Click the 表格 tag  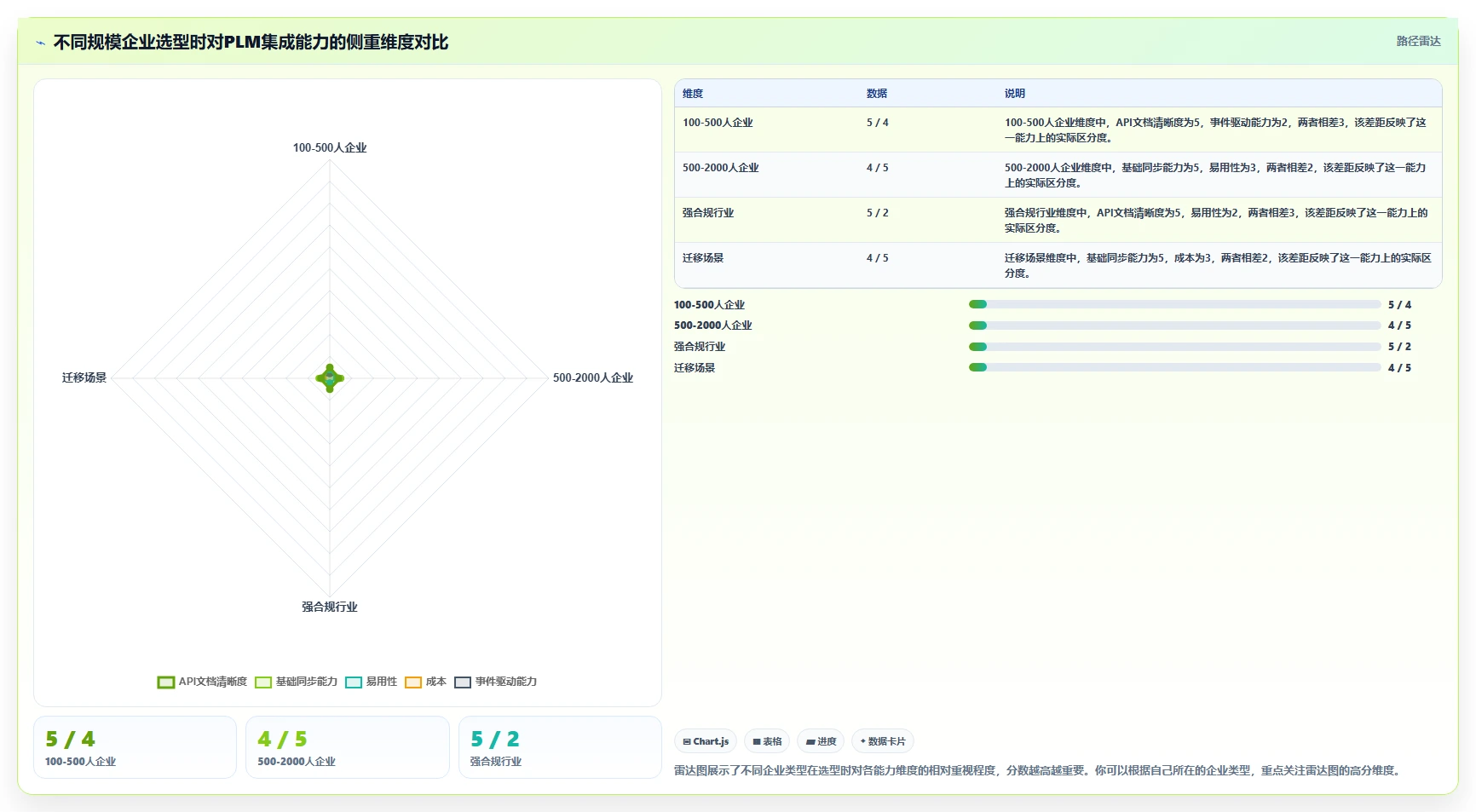767,741
